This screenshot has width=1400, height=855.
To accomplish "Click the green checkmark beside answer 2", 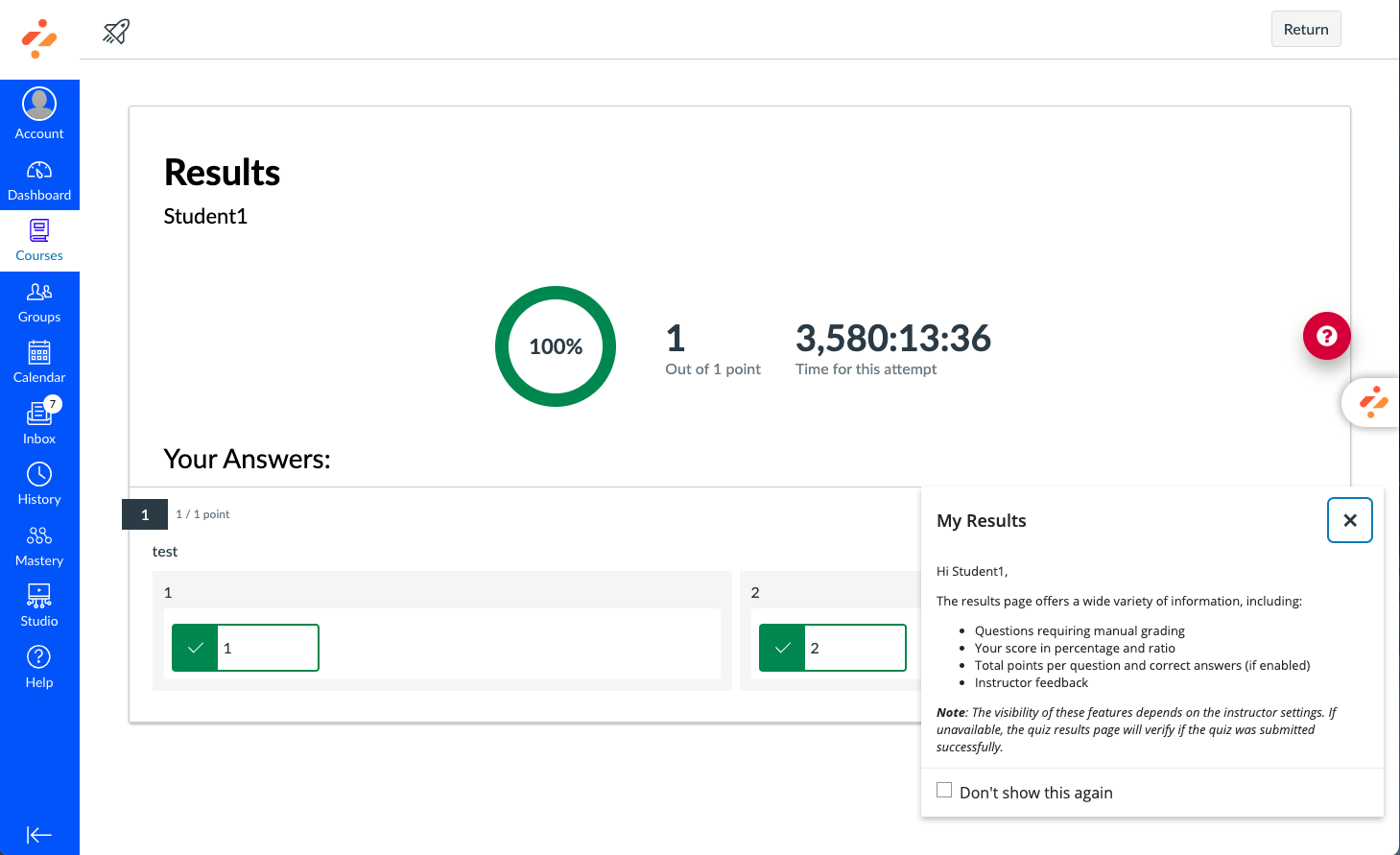I will (783, 648).
